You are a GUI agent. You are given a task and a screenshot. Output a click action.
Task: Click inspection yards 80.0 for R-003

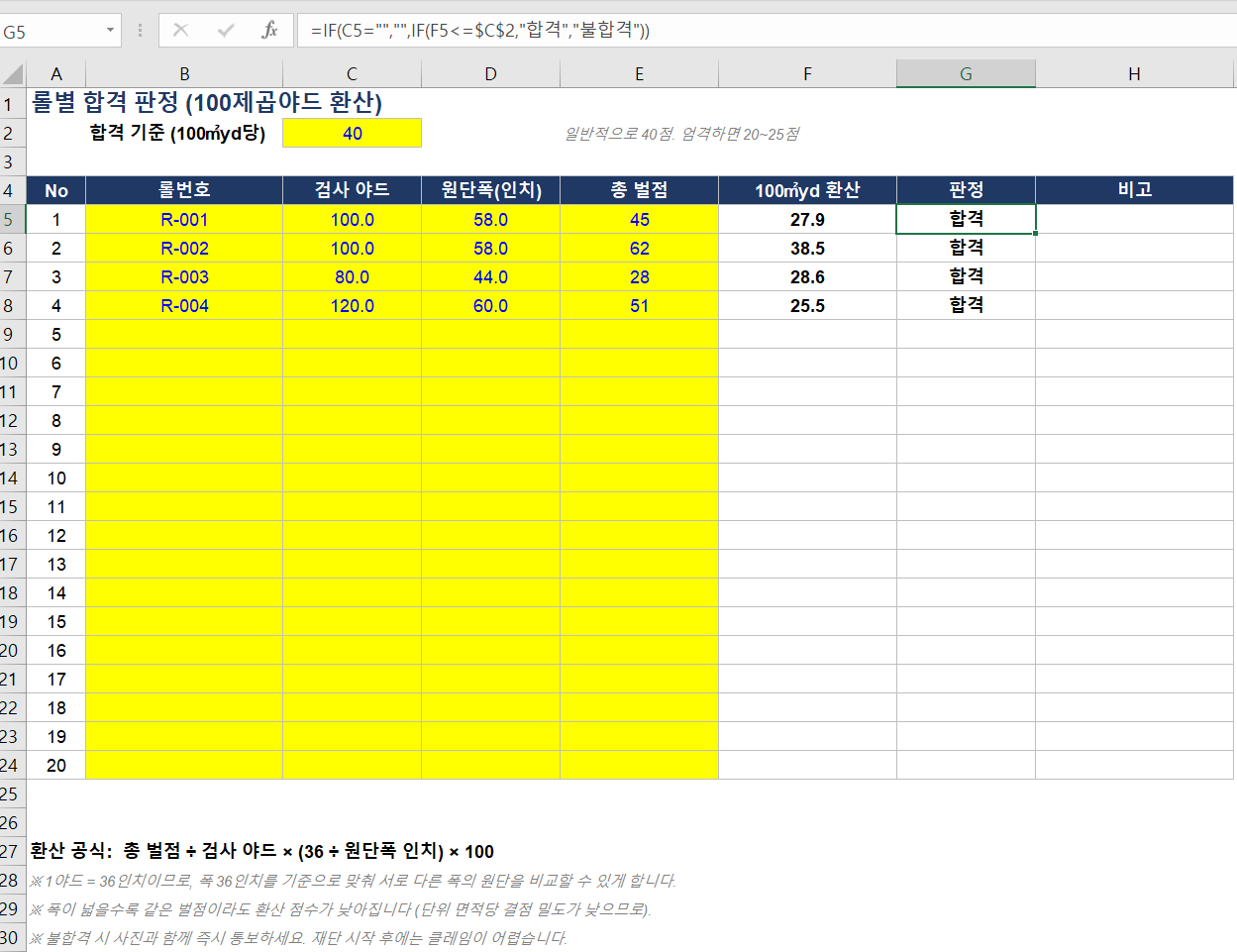click(x=352, y=277)
